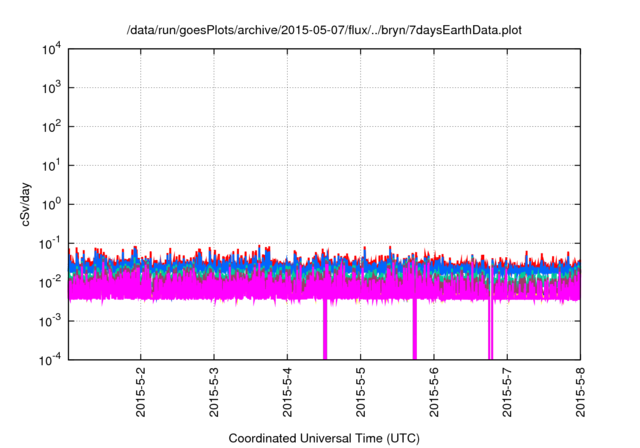Viewport: 640px width, 448px height.
Task: Click the 10^-3 y-axis tick label
Action: tap(49, 321)
